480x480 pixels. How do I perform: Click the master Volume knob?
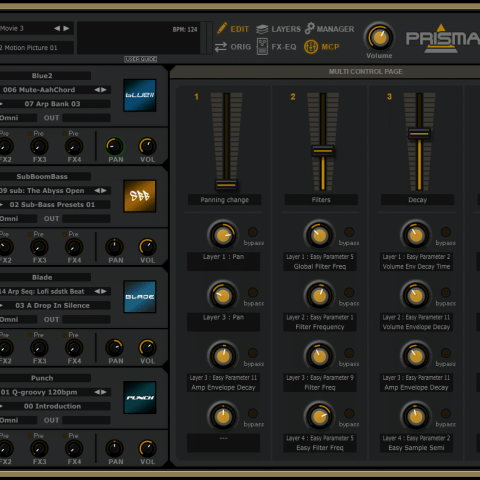click(x=379, y=37)
